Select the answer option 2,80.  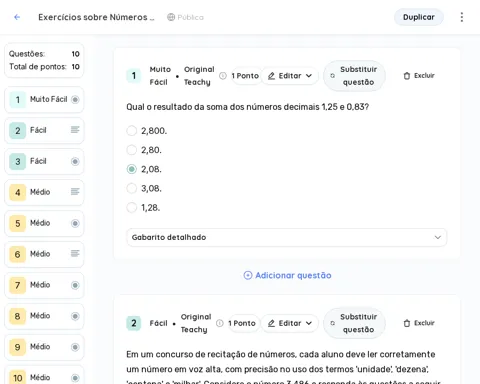(132, 150)
